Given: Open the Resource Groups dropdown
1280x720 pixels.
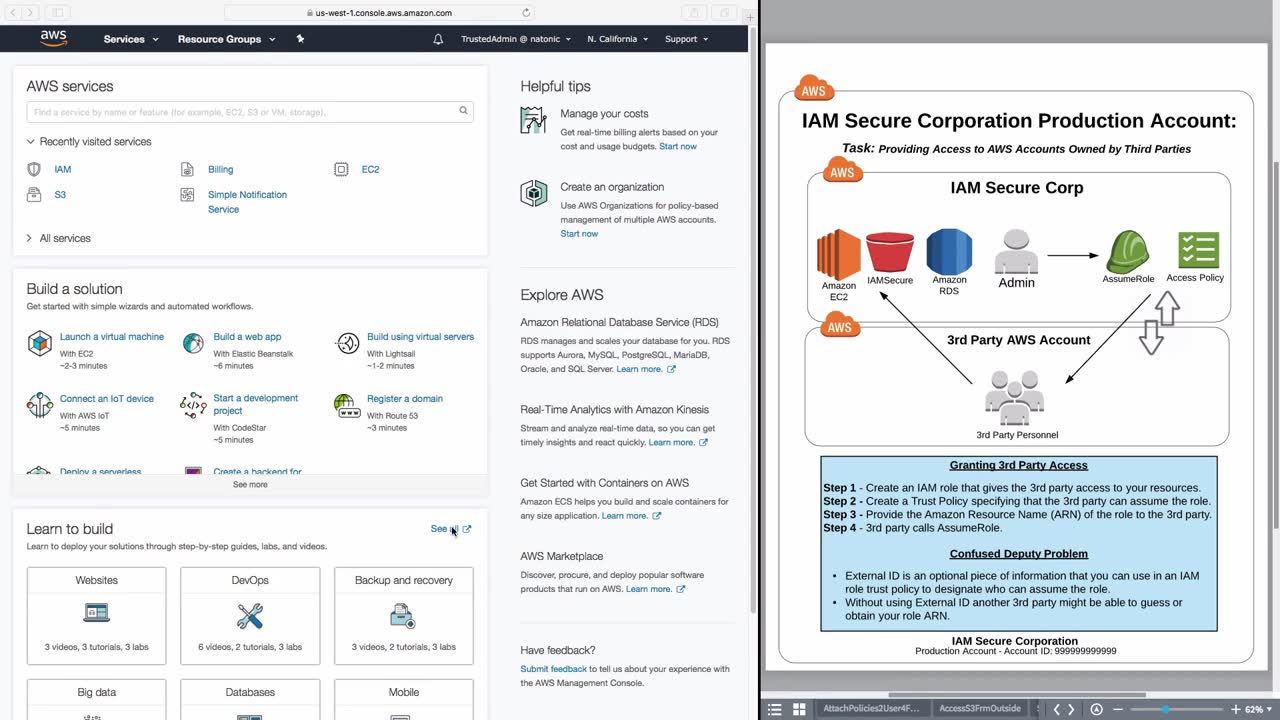Looking at the screenshot, I should pyautogui.click(x=226, y=39).
